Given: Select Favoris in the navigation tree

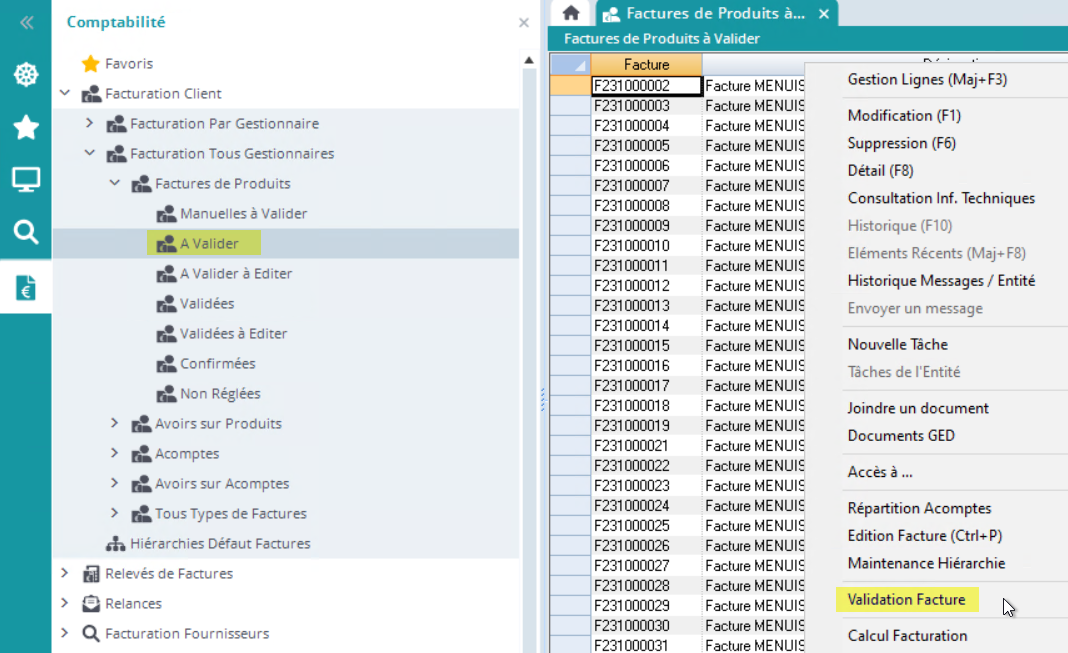Looking at the screenshot, I should [x=128, y=64].
